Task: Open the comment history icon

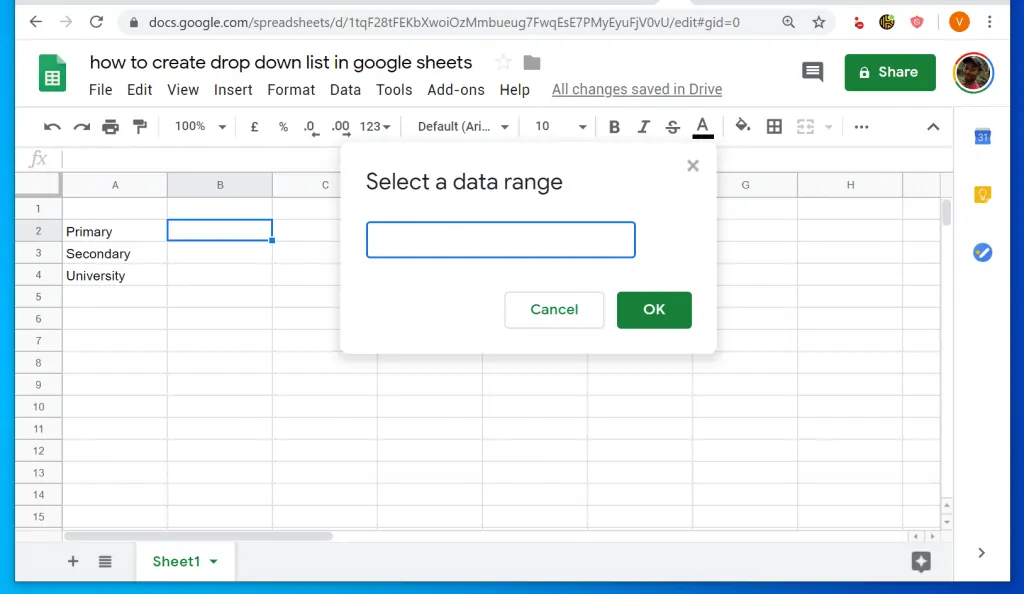Action: 812,71
